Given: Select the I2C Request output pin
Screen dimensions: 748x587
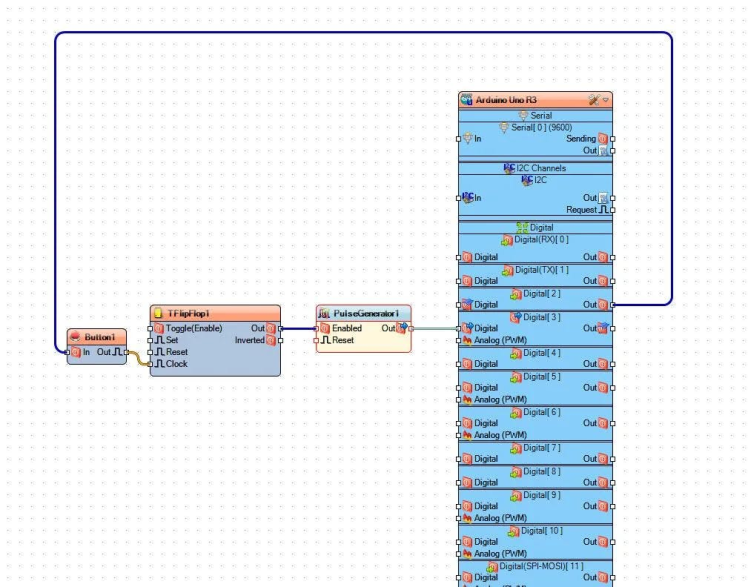Looking at the screenshot, I should [x=613, y=210].
